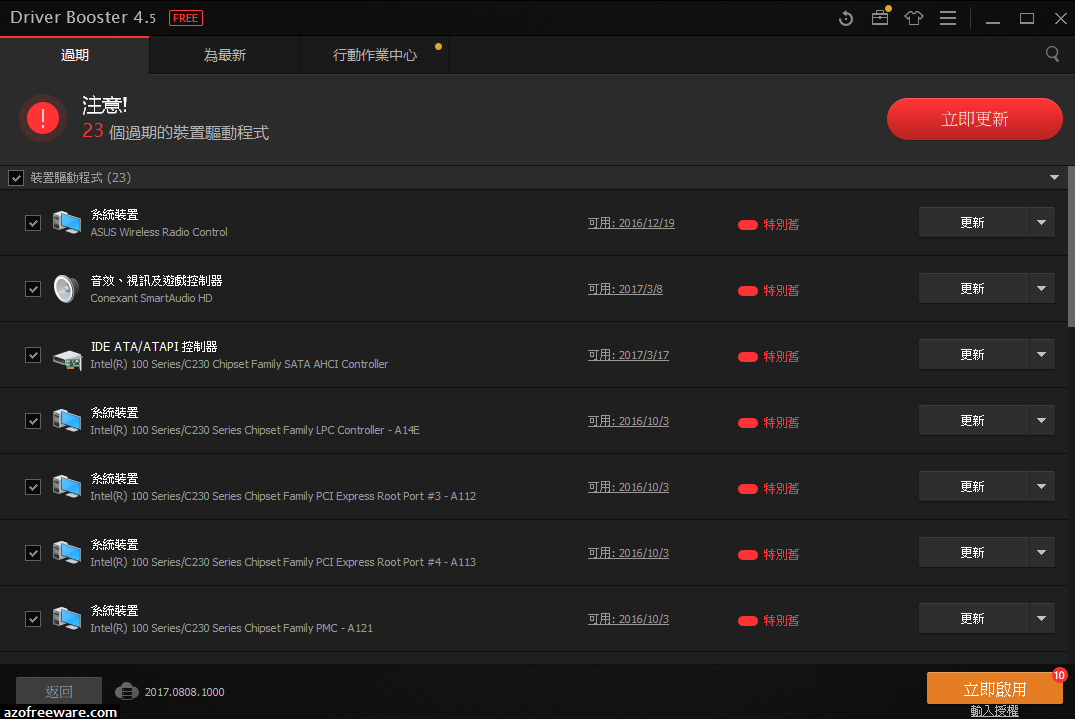
Task: Open update dropdown for ASUS Wireless Radio Control
Action: pos(1041,223)
